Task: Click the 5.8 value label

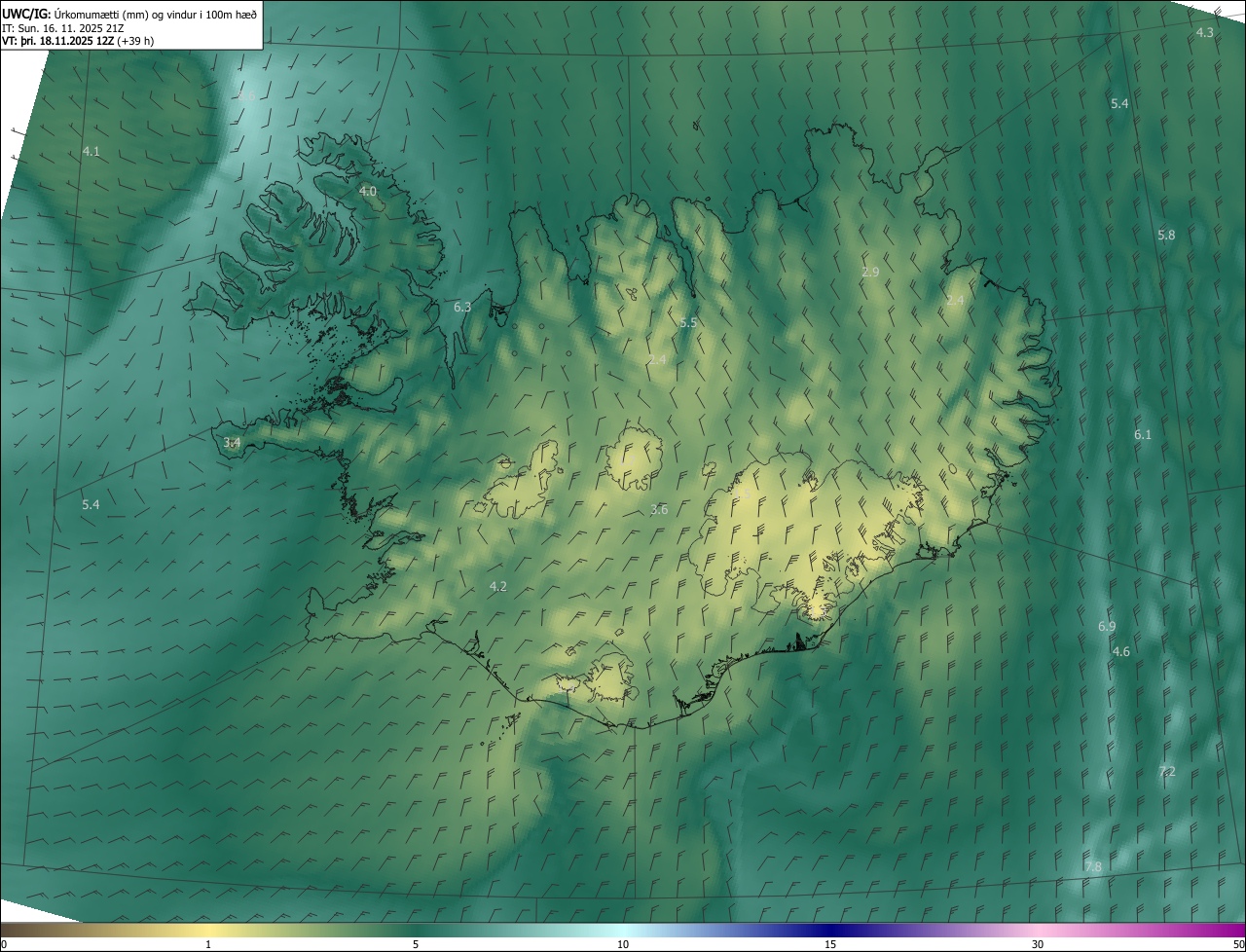Action: coord(1166,236)
